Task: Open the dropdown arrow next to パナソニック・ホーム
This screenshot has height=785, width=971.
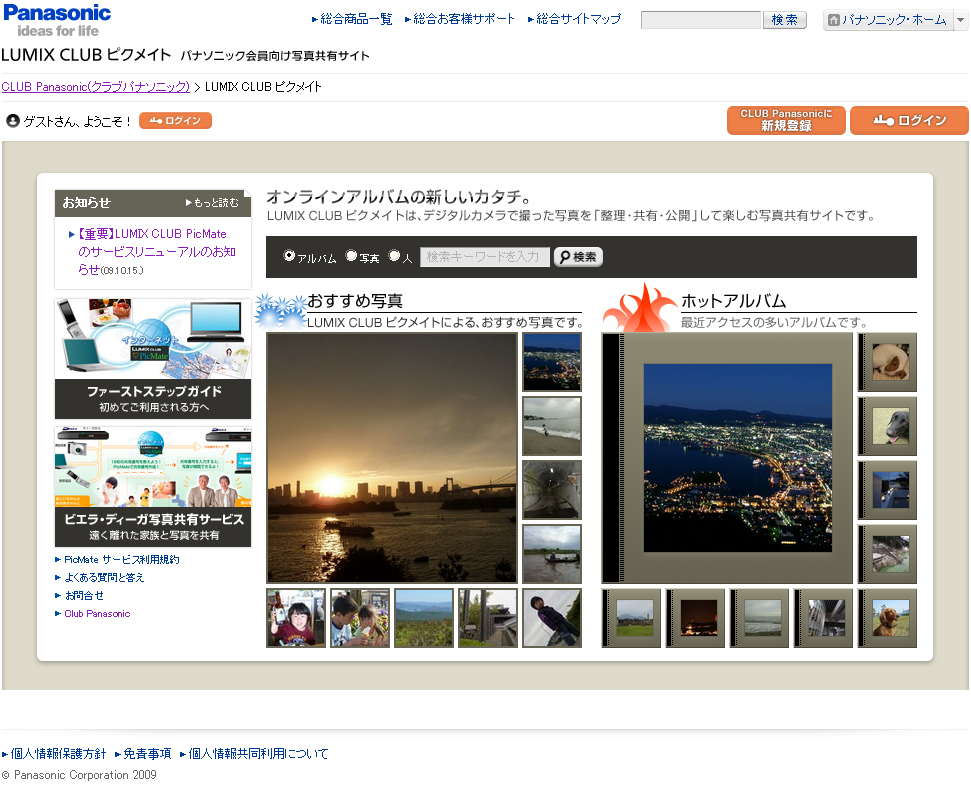Action: coord(959,19)
